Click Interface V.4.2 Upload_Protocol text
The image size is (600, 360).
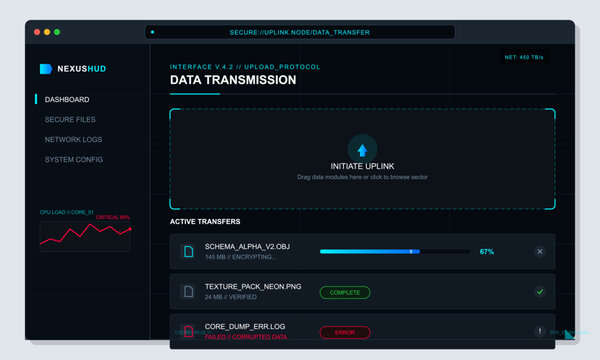click(x=245, y=67)
